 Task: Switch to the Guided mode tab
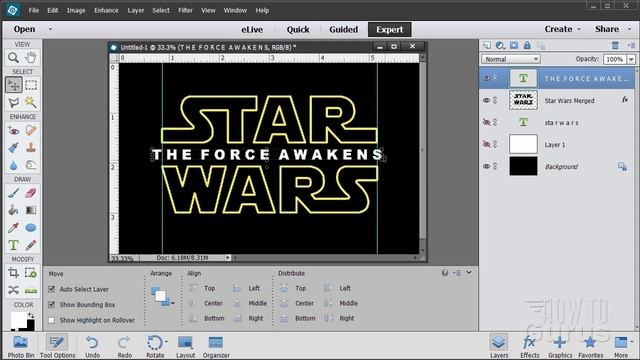tap(343, 29)
